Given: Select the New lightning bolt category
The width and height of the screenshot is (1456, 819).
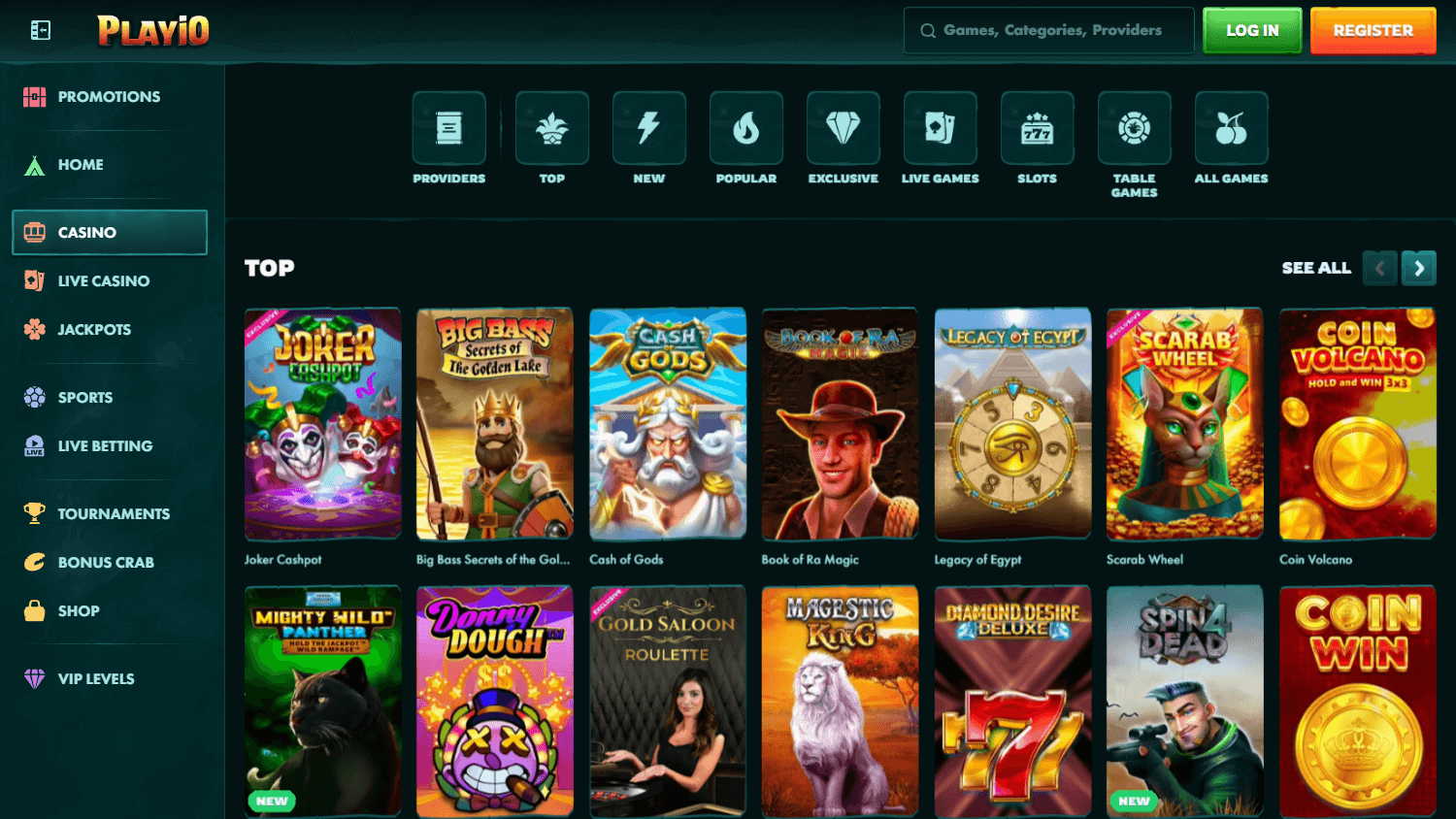Looking at the screenshot, I should [649, 128].
